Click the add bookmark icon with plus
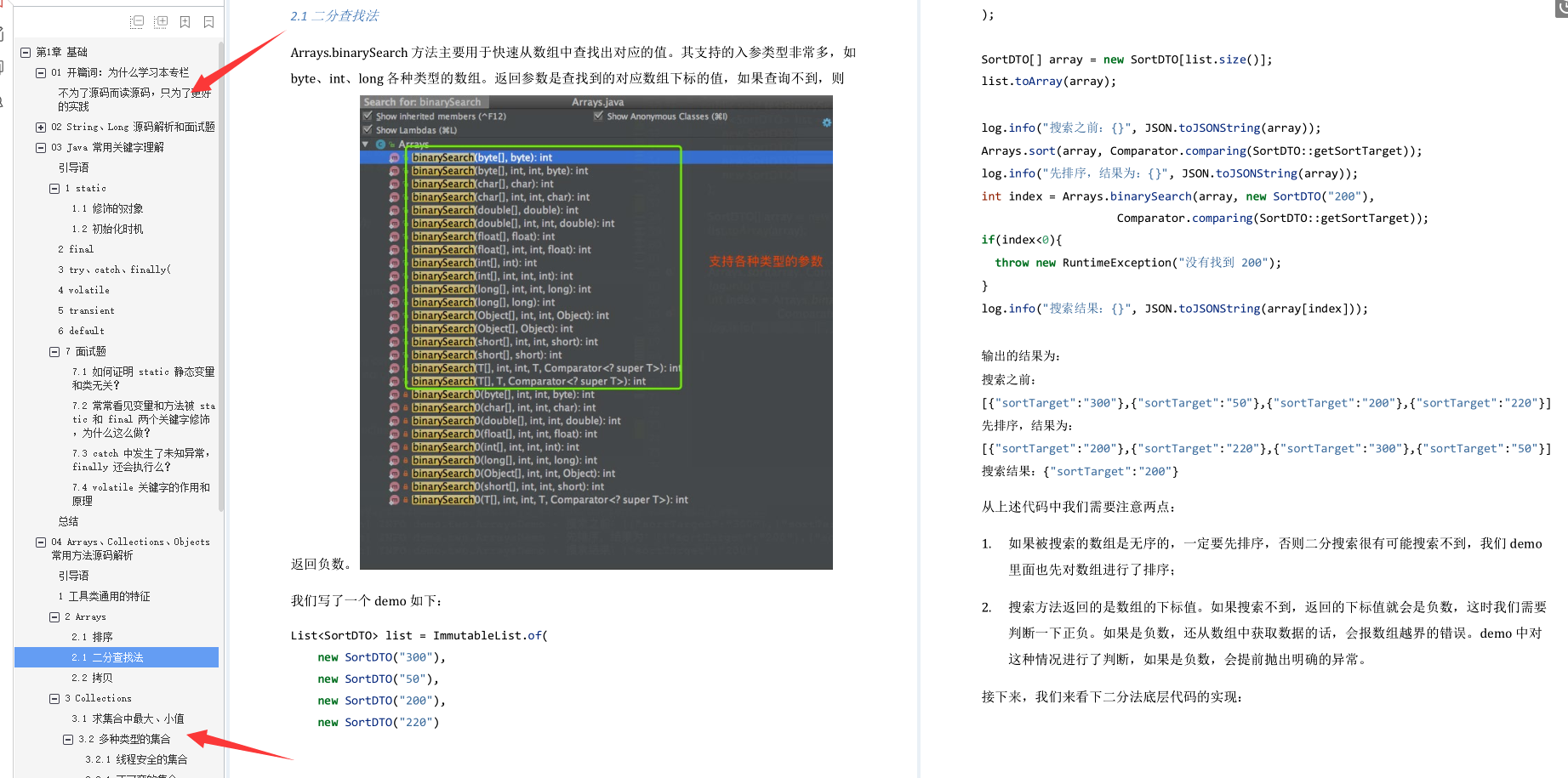 pyautogui.click(x=185, y=22)
